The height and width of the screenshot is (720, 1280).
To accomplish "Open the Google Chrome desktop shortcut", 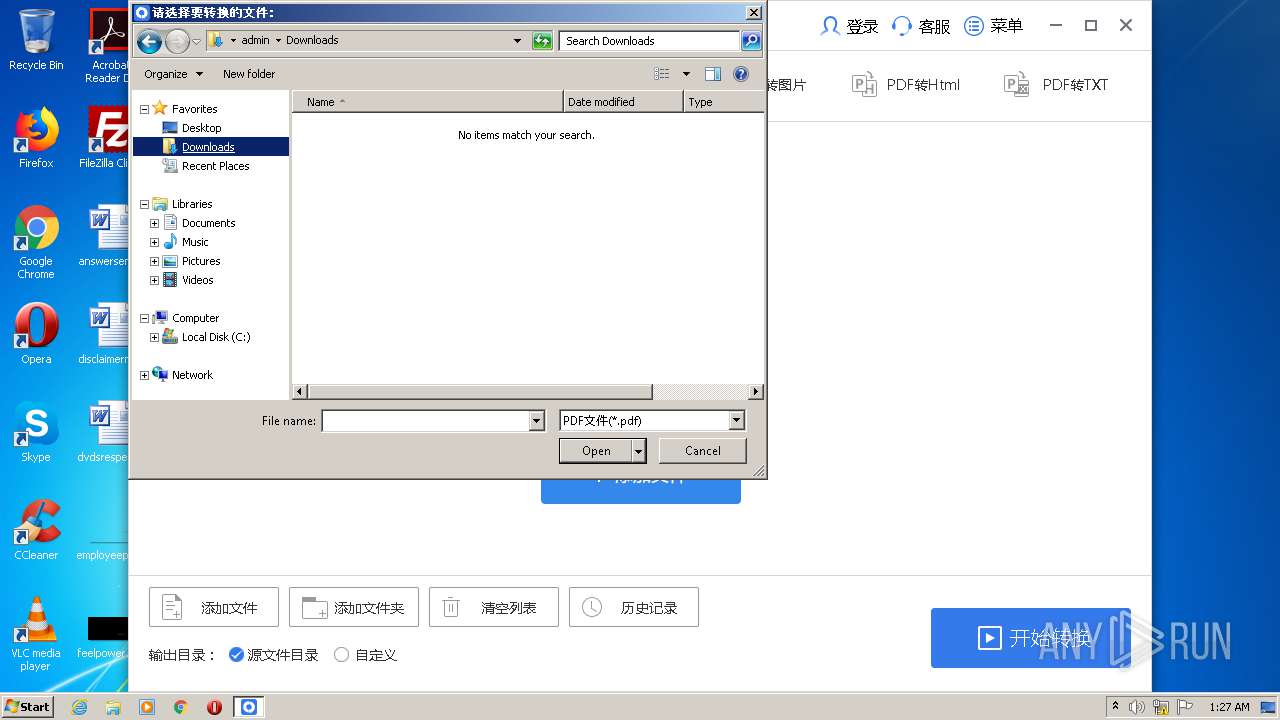I will pyautogui.click(x=36, y=242).
